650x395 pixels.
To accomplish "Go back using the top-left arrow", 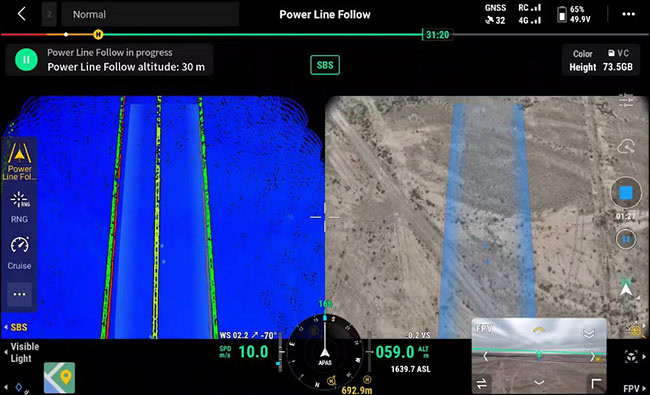I will pos(22,14).
